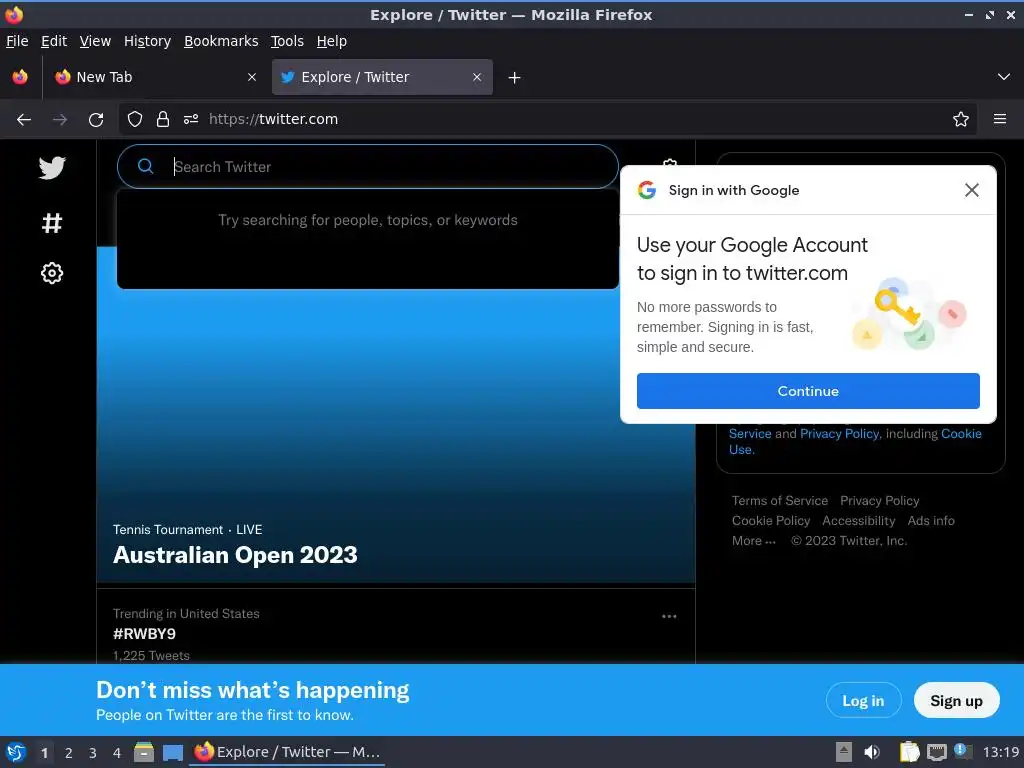Image resolution: width=1024 pixels, height=768 pixels.
Task: Select the Explore / Twitter tab
Action: tap(382, 77)
